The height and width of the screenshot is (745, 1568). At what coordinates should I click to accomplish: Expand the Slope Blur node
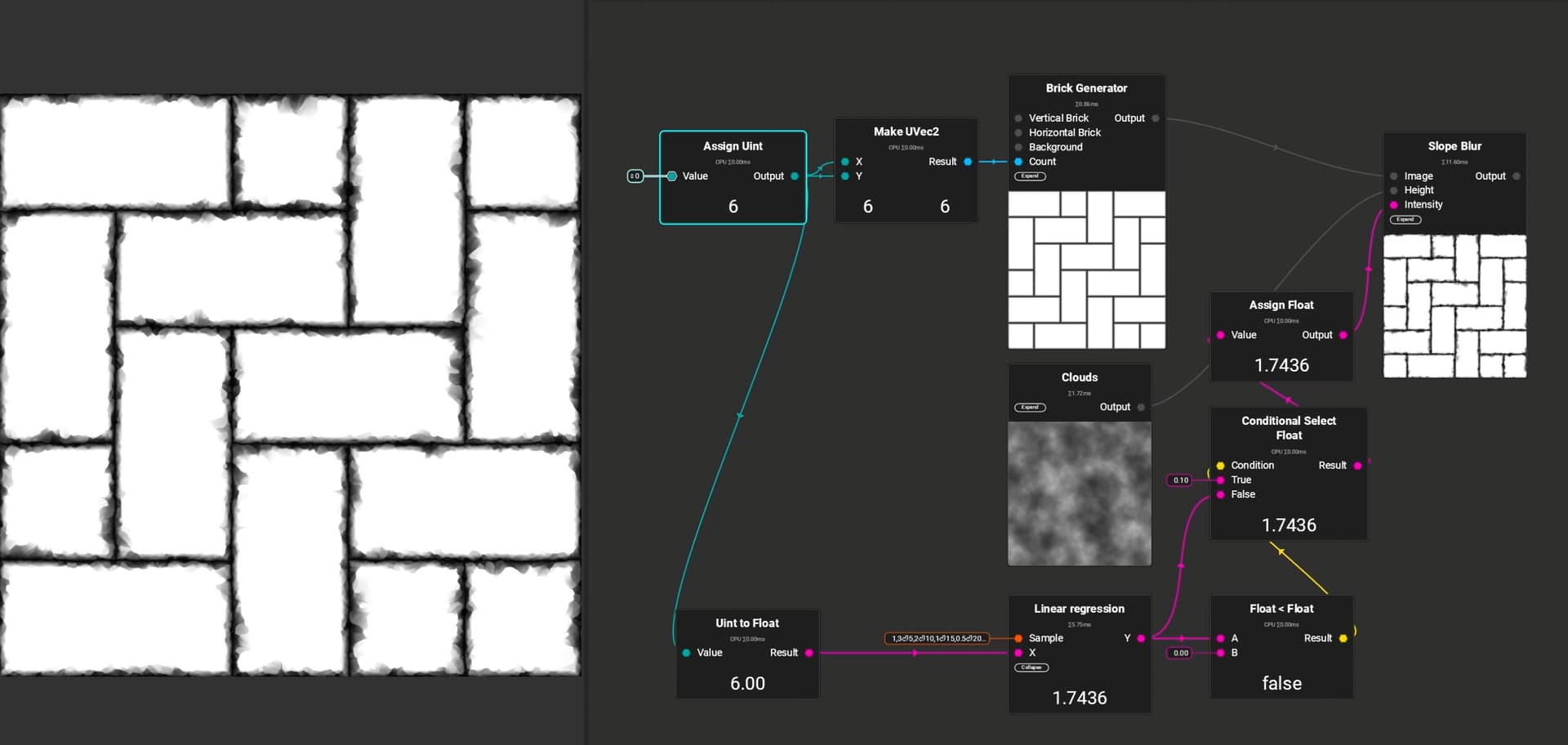point(1405,220)
